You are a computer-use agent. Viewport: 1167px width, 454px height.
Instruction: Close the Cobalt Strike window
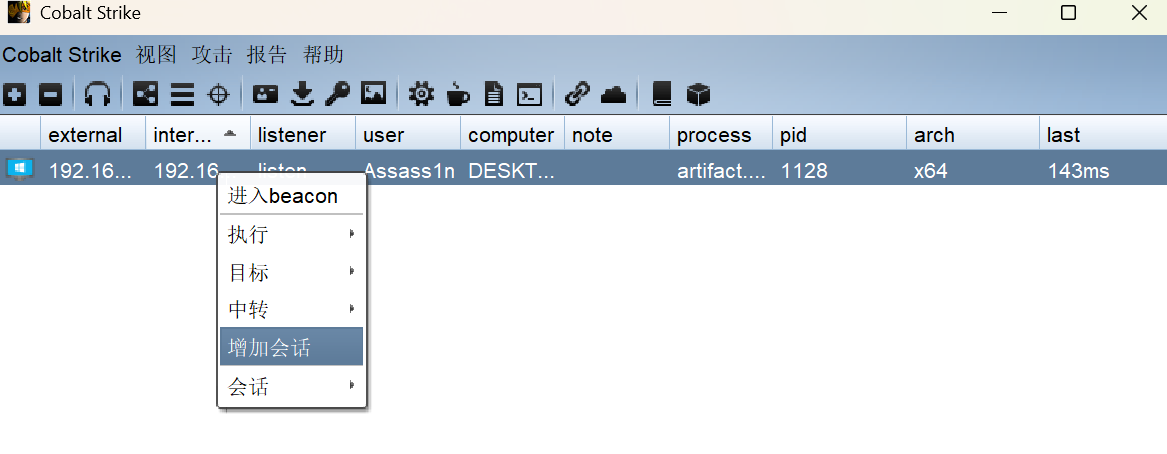point(1139,13)
